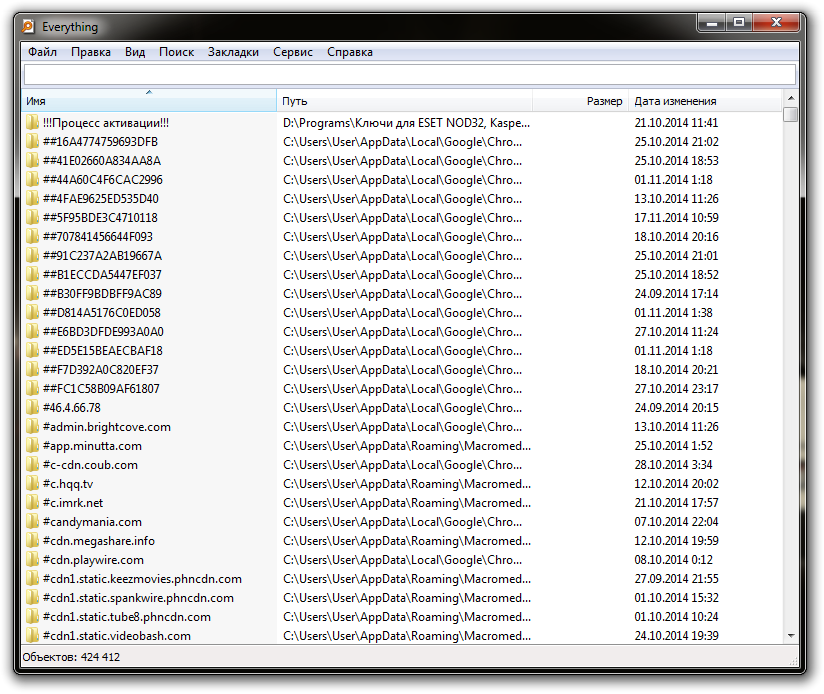Click date 07.10.2014 22:04
This screenshot has height=694, width=824.
pyautogui.click(x=676, y=522)
